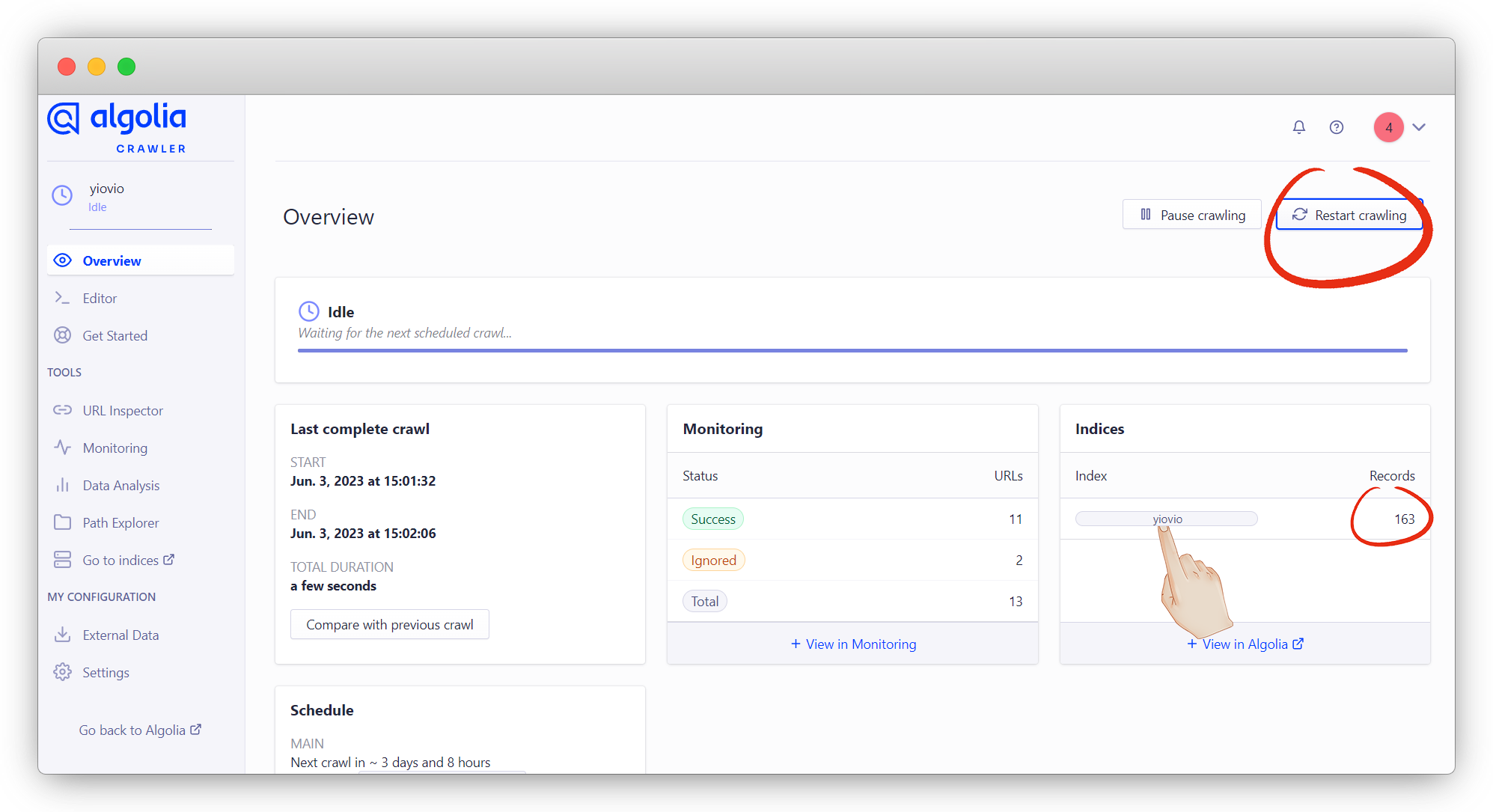Click Compare with previous crawl

pos(389,623)
